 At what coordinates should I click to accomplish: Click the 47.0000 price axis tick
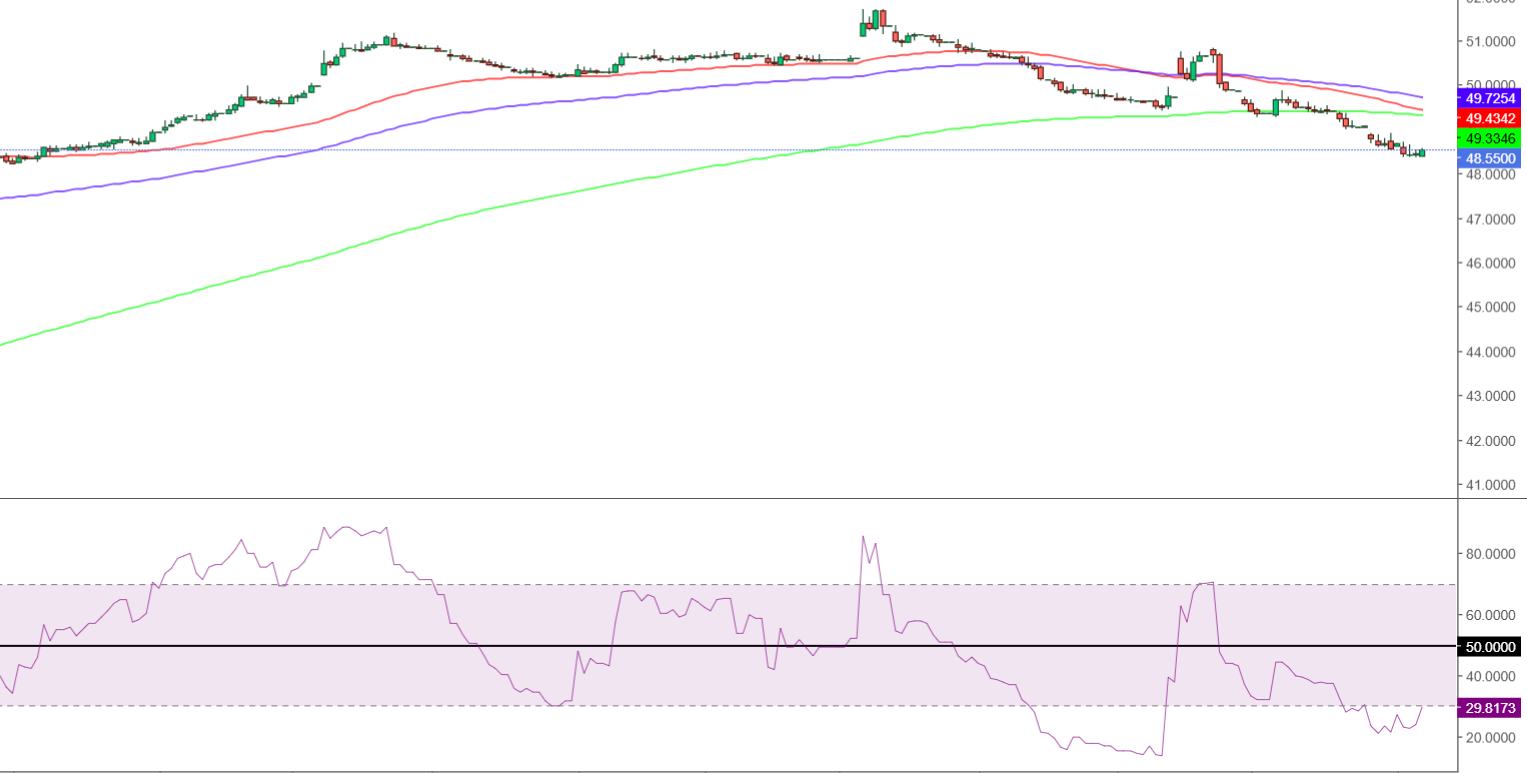1491,219
